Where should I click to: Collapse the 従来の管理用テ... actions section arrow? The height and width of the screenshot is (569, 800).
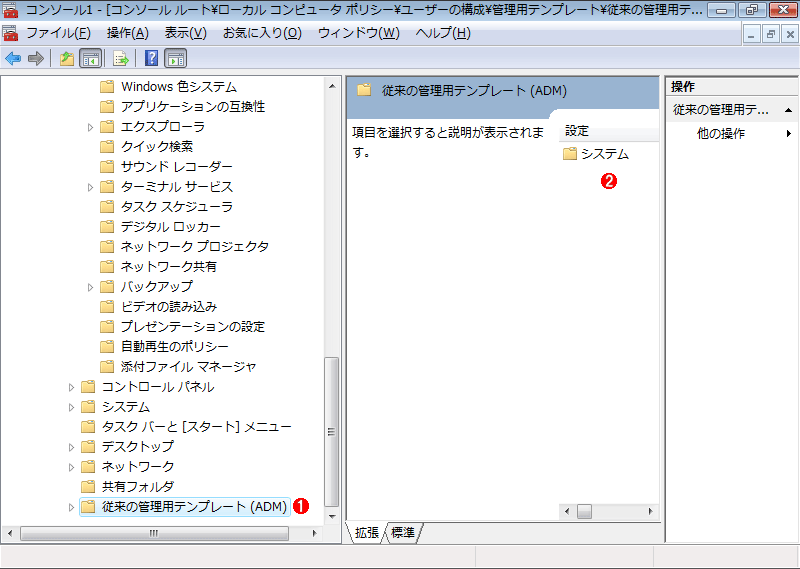point(788,110)
